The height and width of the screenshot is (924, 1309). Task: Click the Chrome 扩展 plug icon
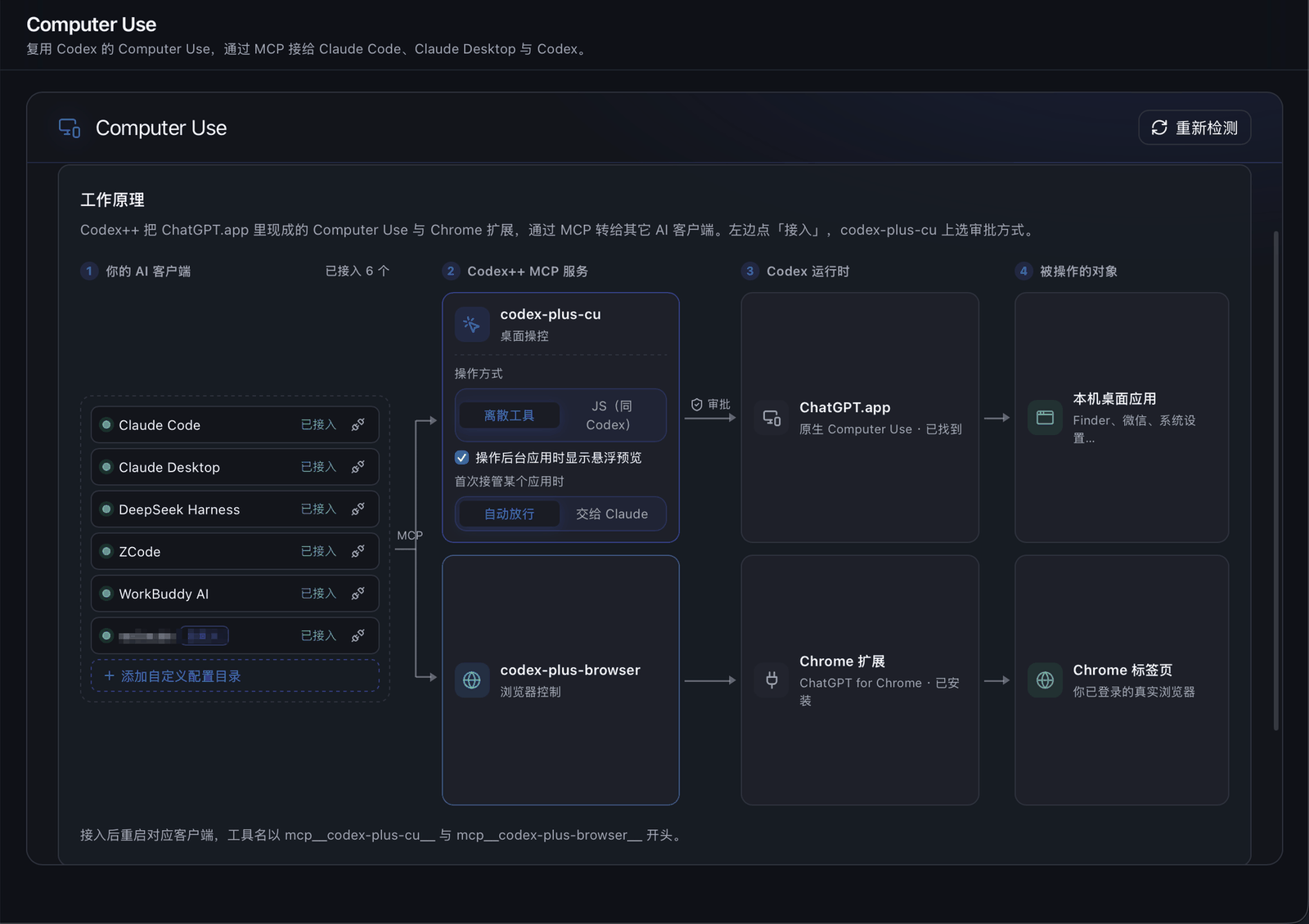pyautogui.click(x=771, y=680)
